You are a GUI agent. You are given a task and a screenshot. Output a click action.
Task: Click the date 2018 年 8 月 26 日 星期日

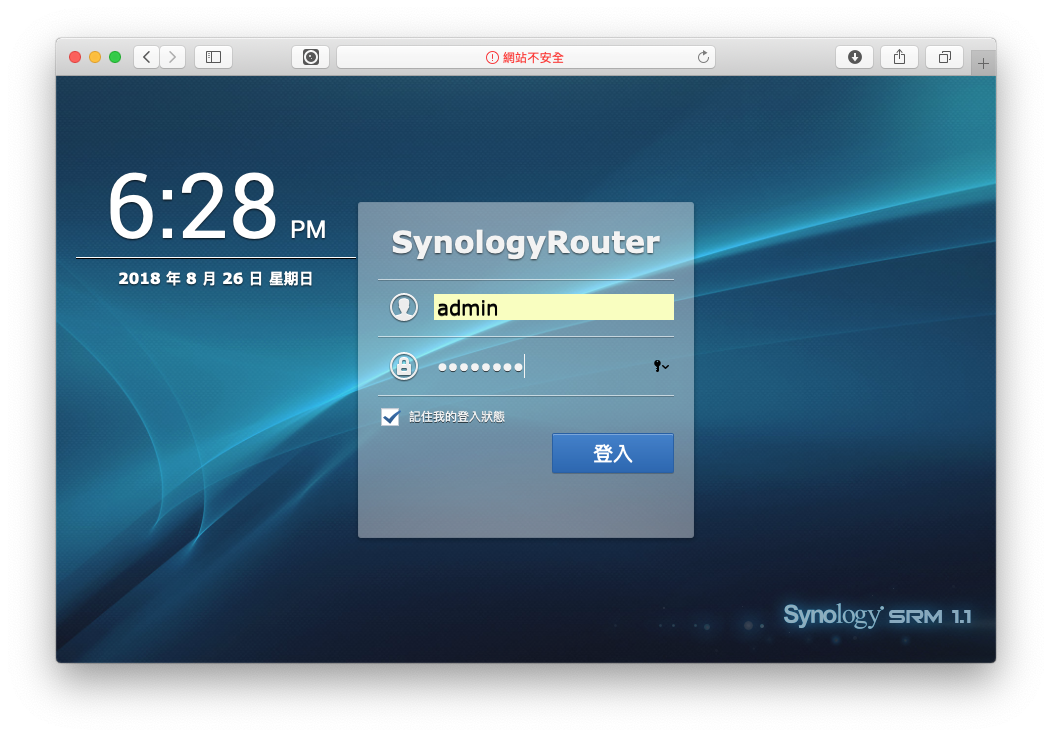pos(215,279)
